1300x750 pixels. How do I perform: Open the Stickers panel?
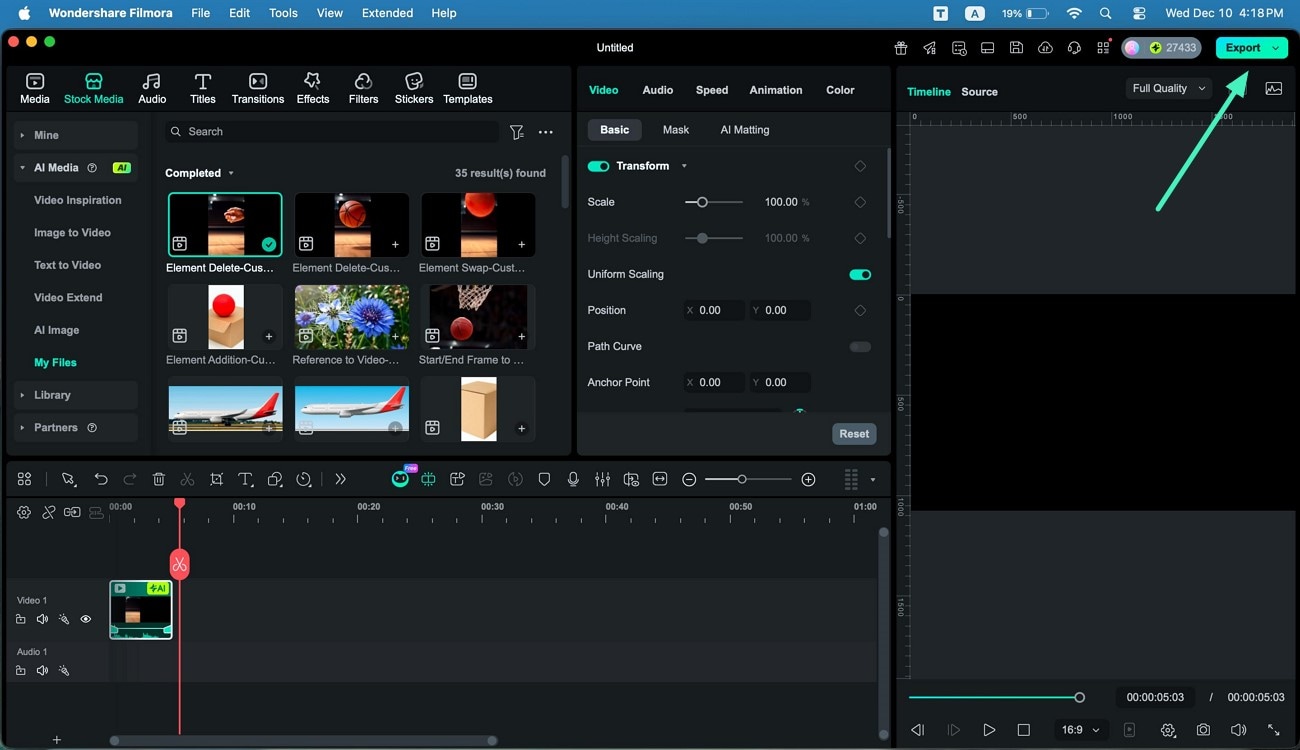click(413, 87)
